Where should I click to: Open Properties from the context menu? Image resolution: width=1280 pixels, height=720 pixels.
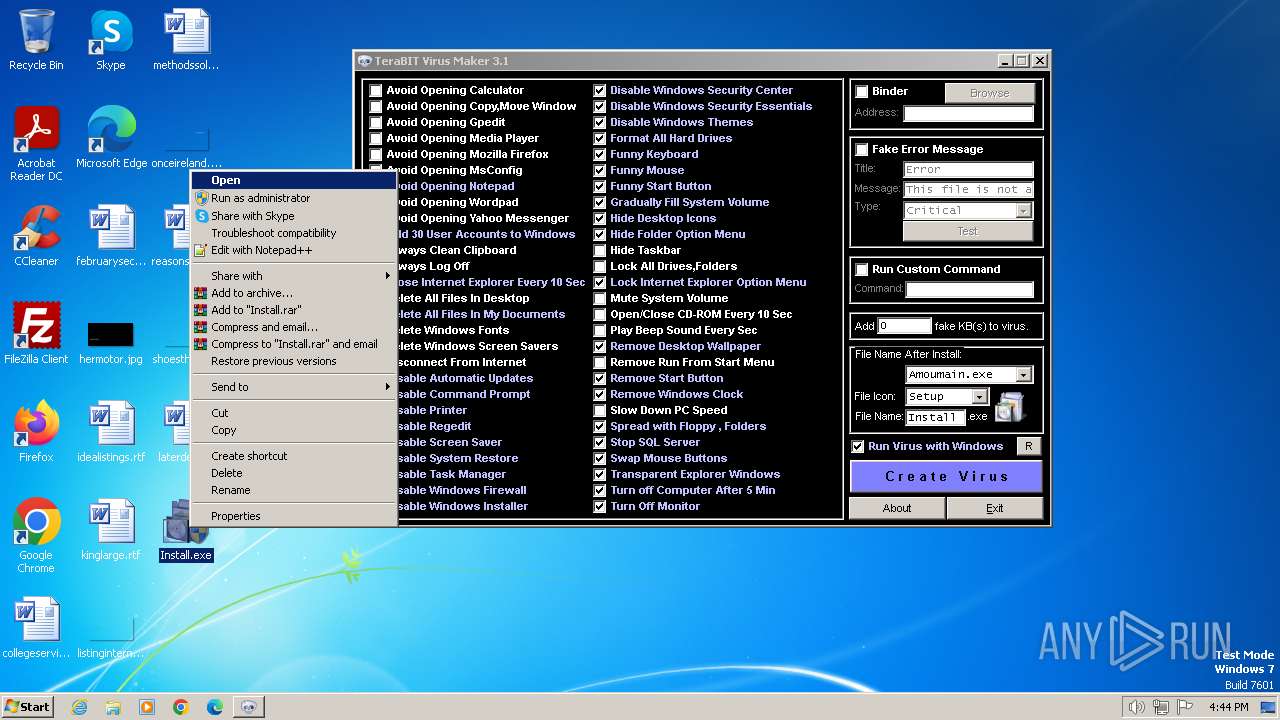[x=294, y=516]
